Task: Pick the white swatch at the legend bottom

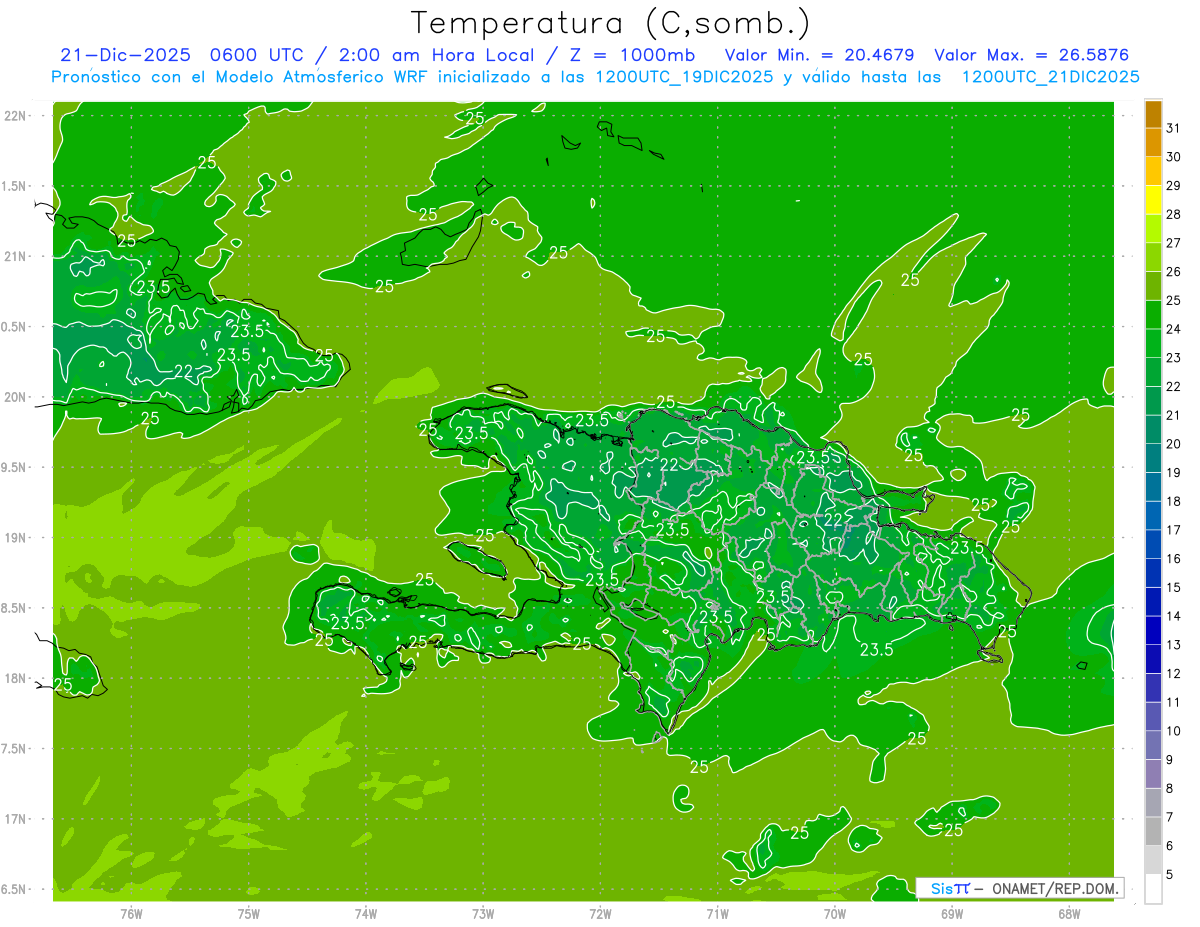Action: [1153, 889]
